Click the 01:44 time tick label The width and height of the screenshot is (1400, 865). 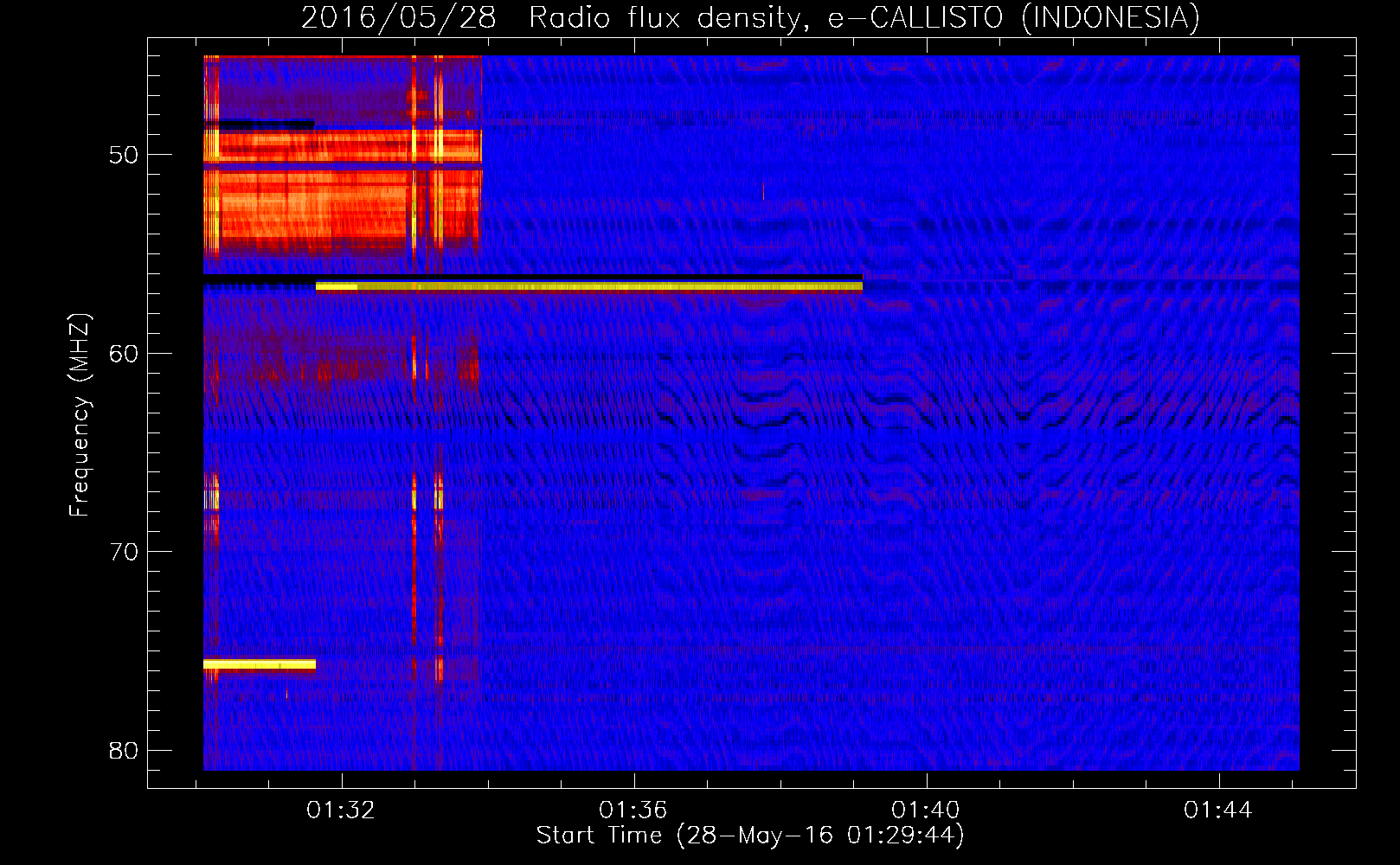pos(1218,811)
